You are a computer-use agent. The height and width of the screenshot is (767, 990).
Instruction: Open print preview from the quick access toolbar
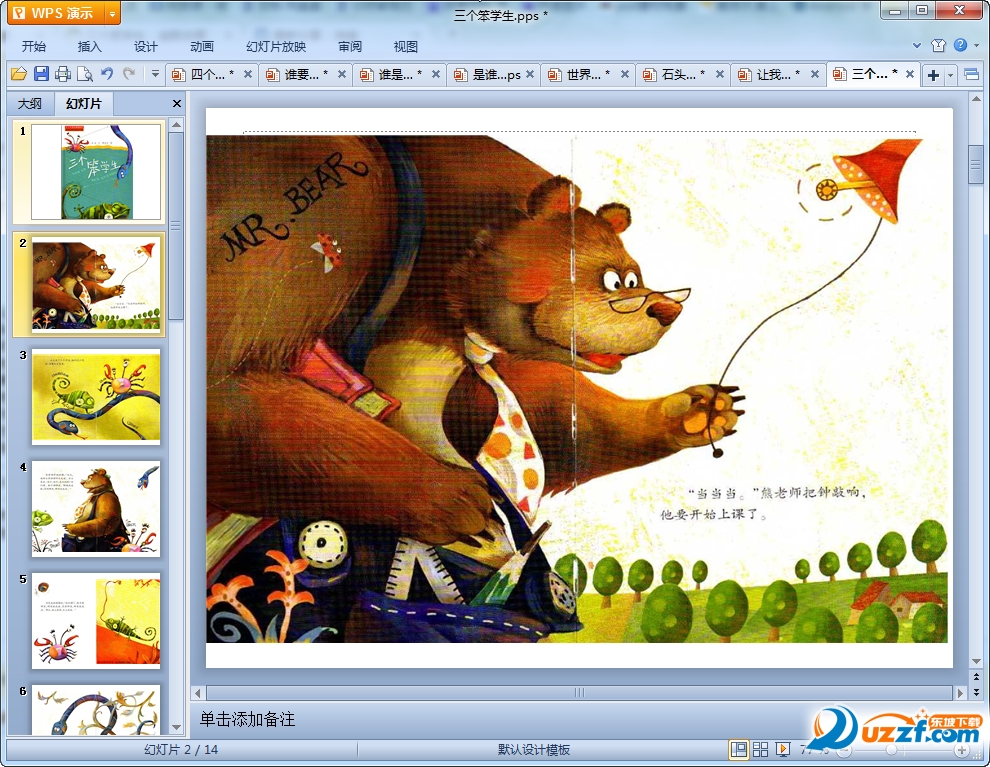(x=85, y=74)
